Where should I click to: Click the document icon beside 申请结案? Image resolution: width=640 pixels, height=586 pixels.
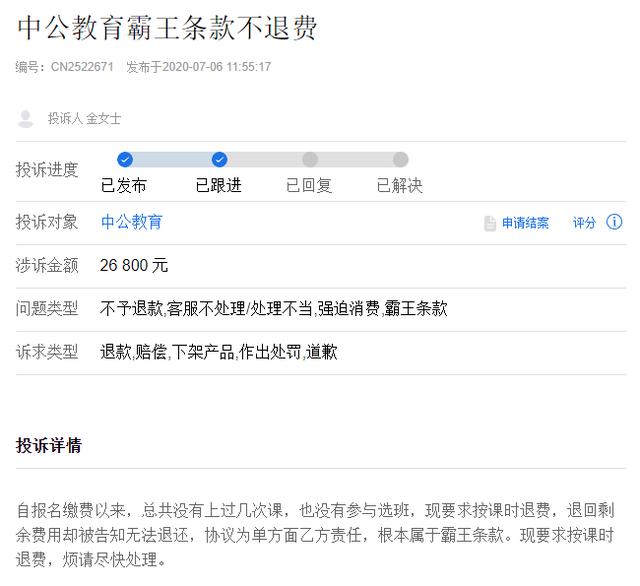click(490, 223)
